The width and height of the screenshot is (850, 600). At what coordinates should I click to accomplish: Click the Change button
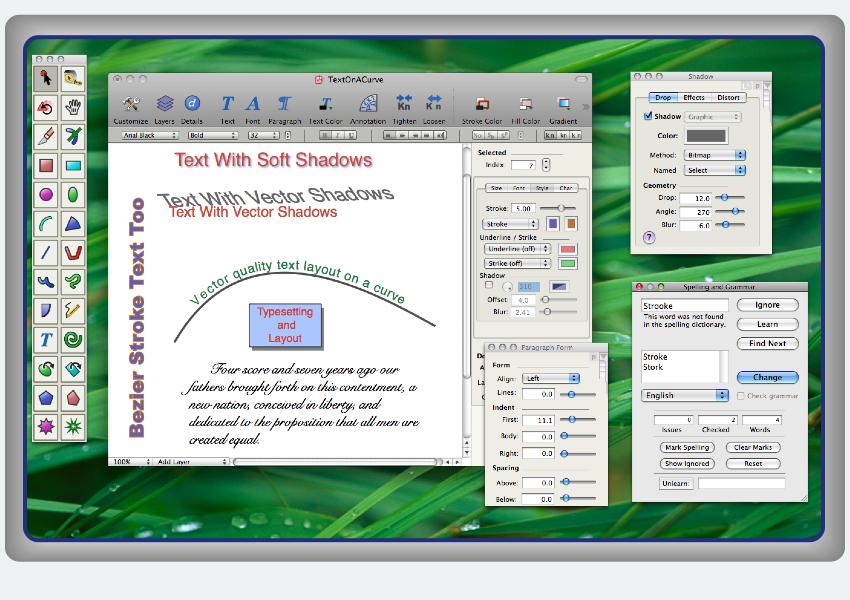pyautogui.click(x=768, y=377)
